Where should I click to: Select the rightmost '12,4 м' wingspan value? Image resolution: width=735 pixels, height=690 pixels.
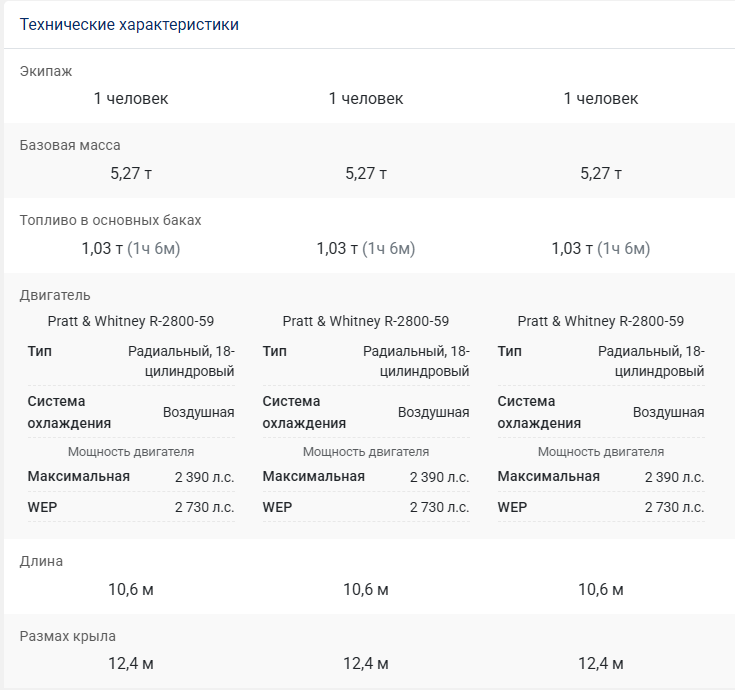(601, 663)
